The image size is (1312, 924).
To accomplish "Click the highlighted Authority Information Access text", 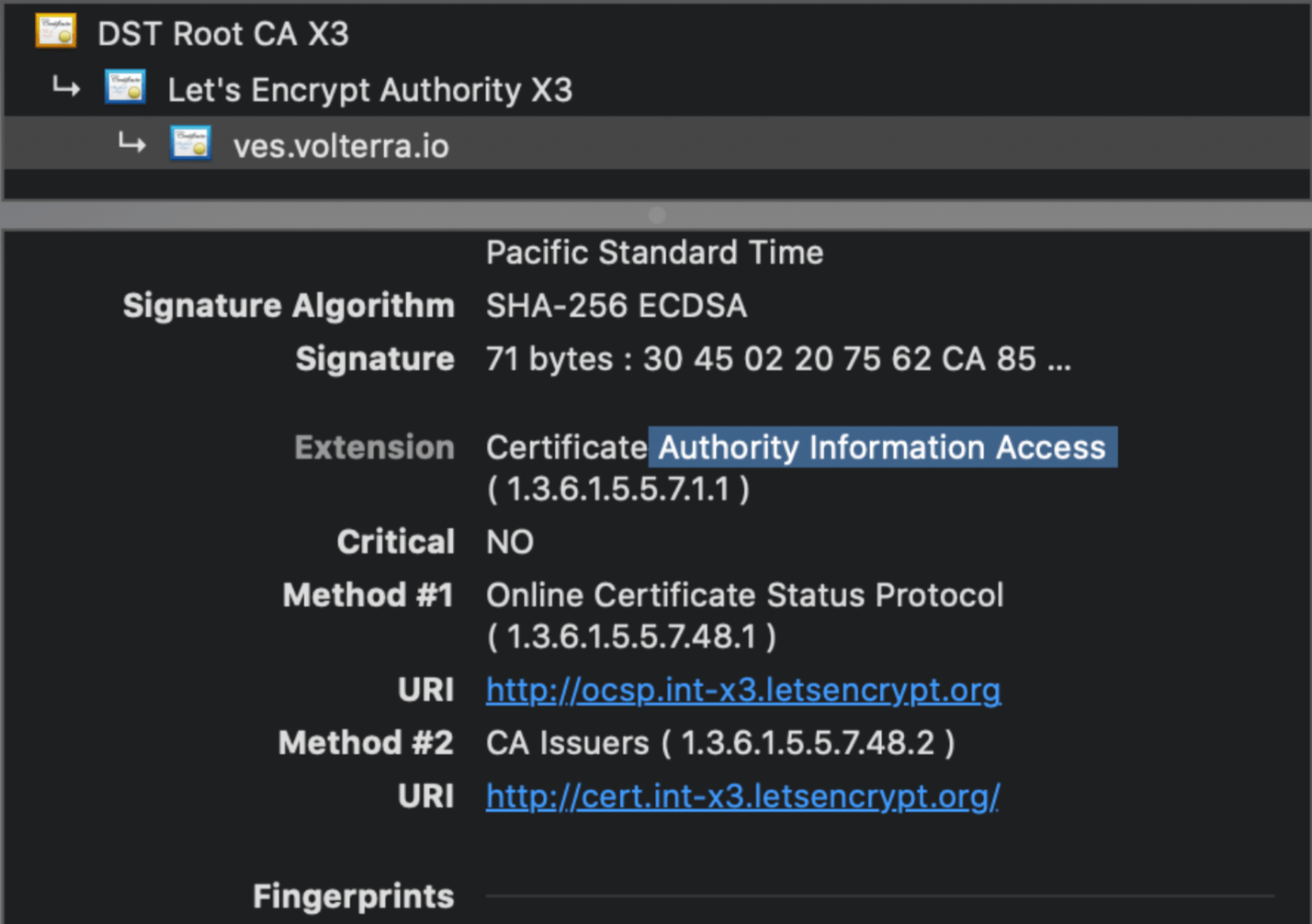I will click(x=881, y=447).
